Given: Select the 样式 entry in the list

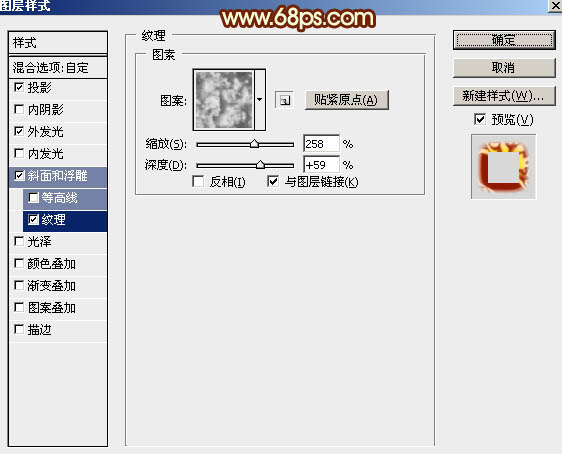Looking at the screenshot, I should click(58, 43).
